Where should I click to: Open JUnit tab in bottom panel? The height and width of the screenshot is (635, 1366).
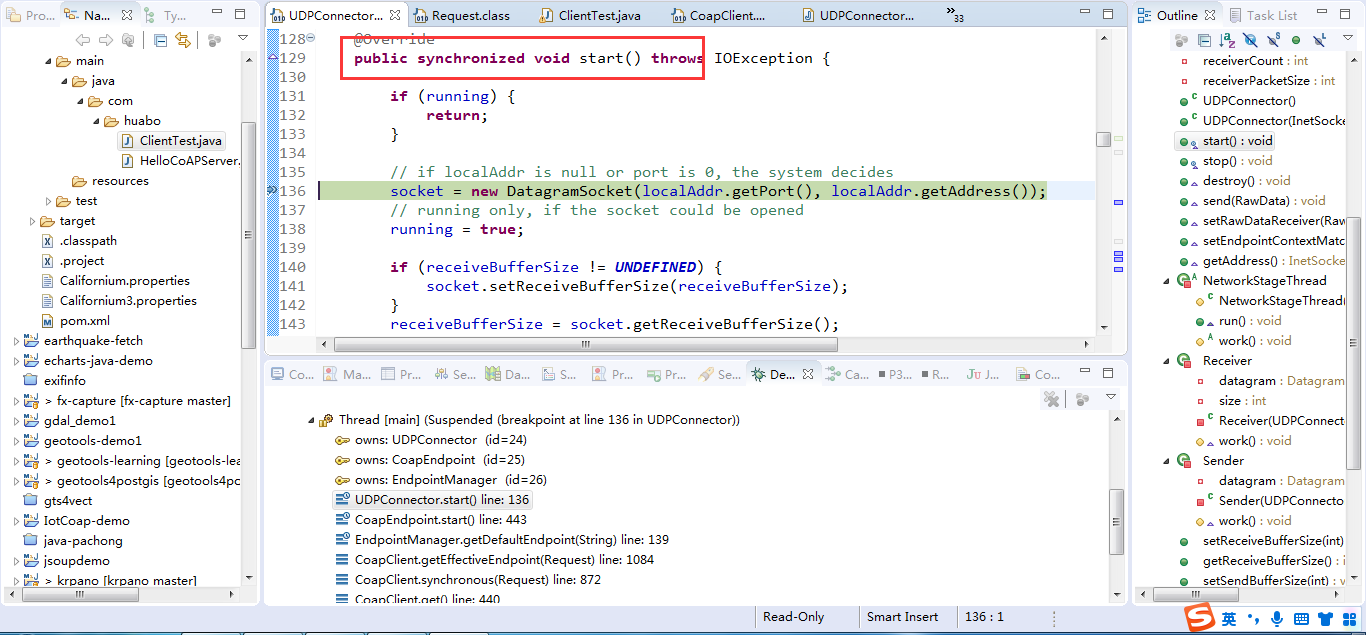[x=983, y=374]
